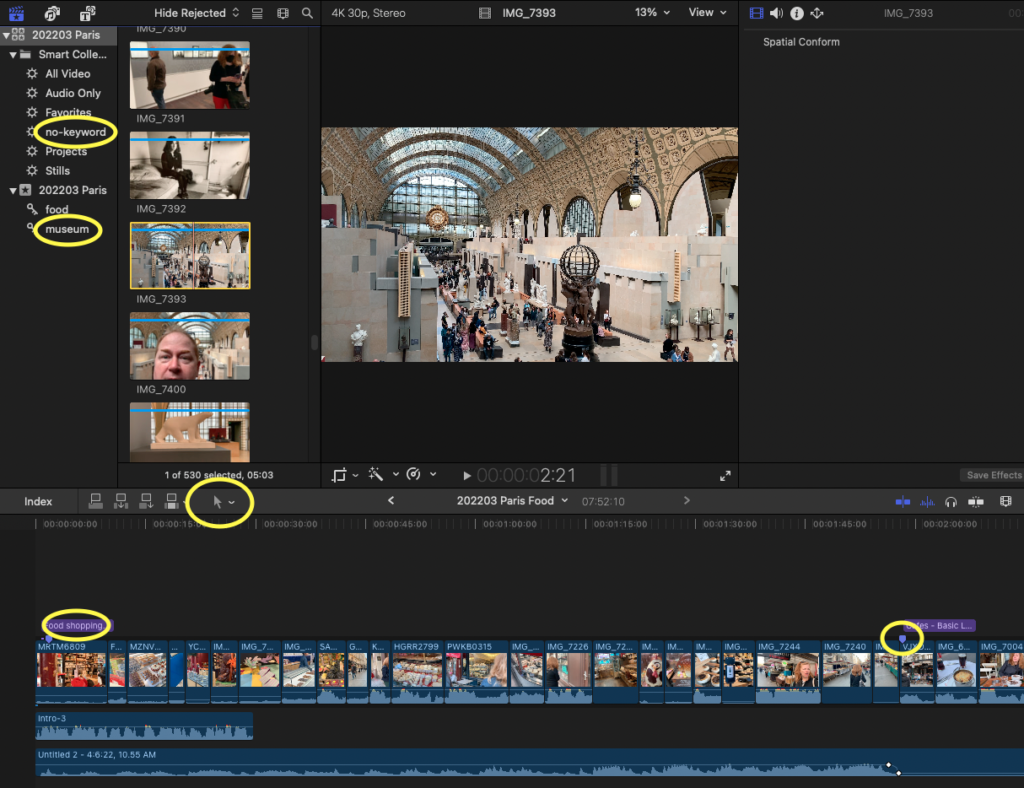Toggle timeline snapping
Image resolution: width=1024 pixels, height=788 pixels.
point(976,501)
